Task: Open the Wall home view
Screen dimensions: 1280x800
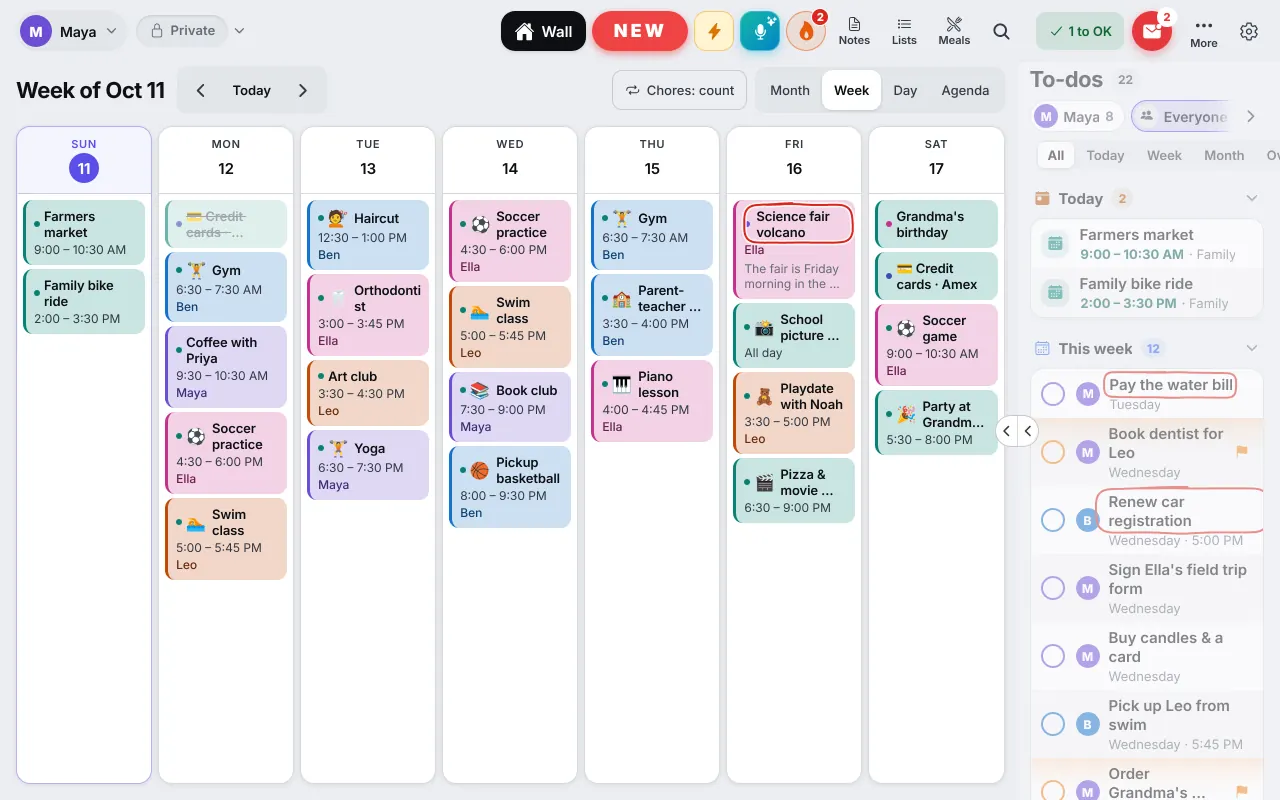Action: click(543, 31)
